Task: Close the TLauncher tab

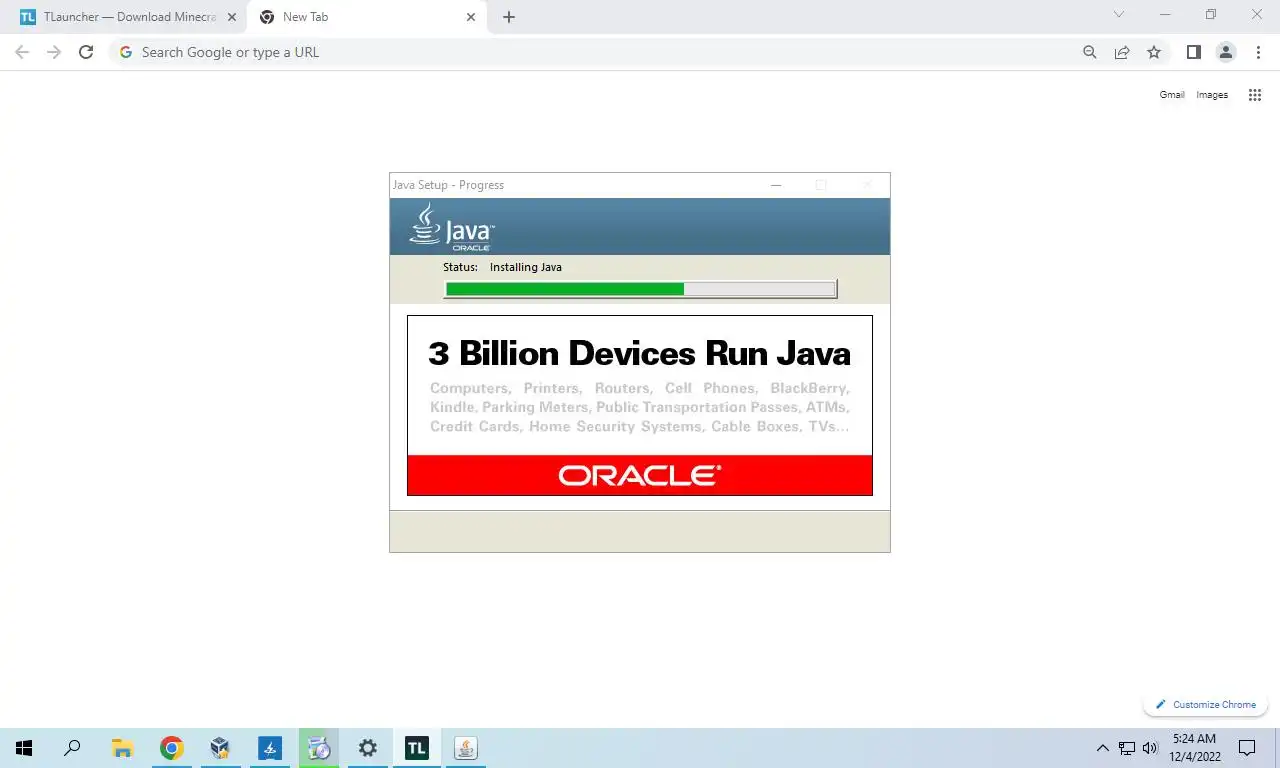Action: 232,17
